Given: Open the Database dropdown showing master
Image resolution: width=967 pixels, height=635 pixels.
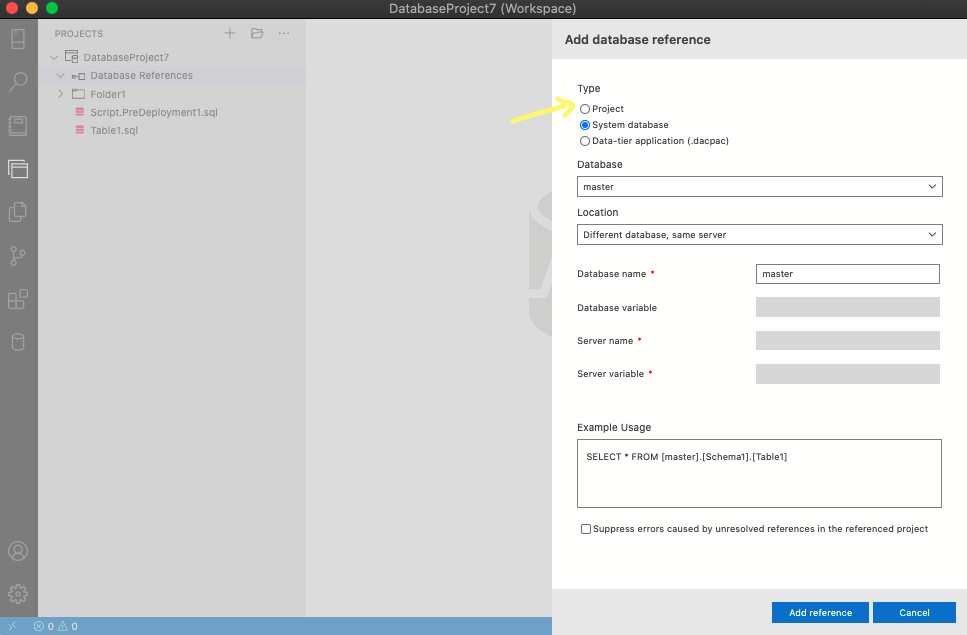Looking at the screenshot, I should point(758,186).
